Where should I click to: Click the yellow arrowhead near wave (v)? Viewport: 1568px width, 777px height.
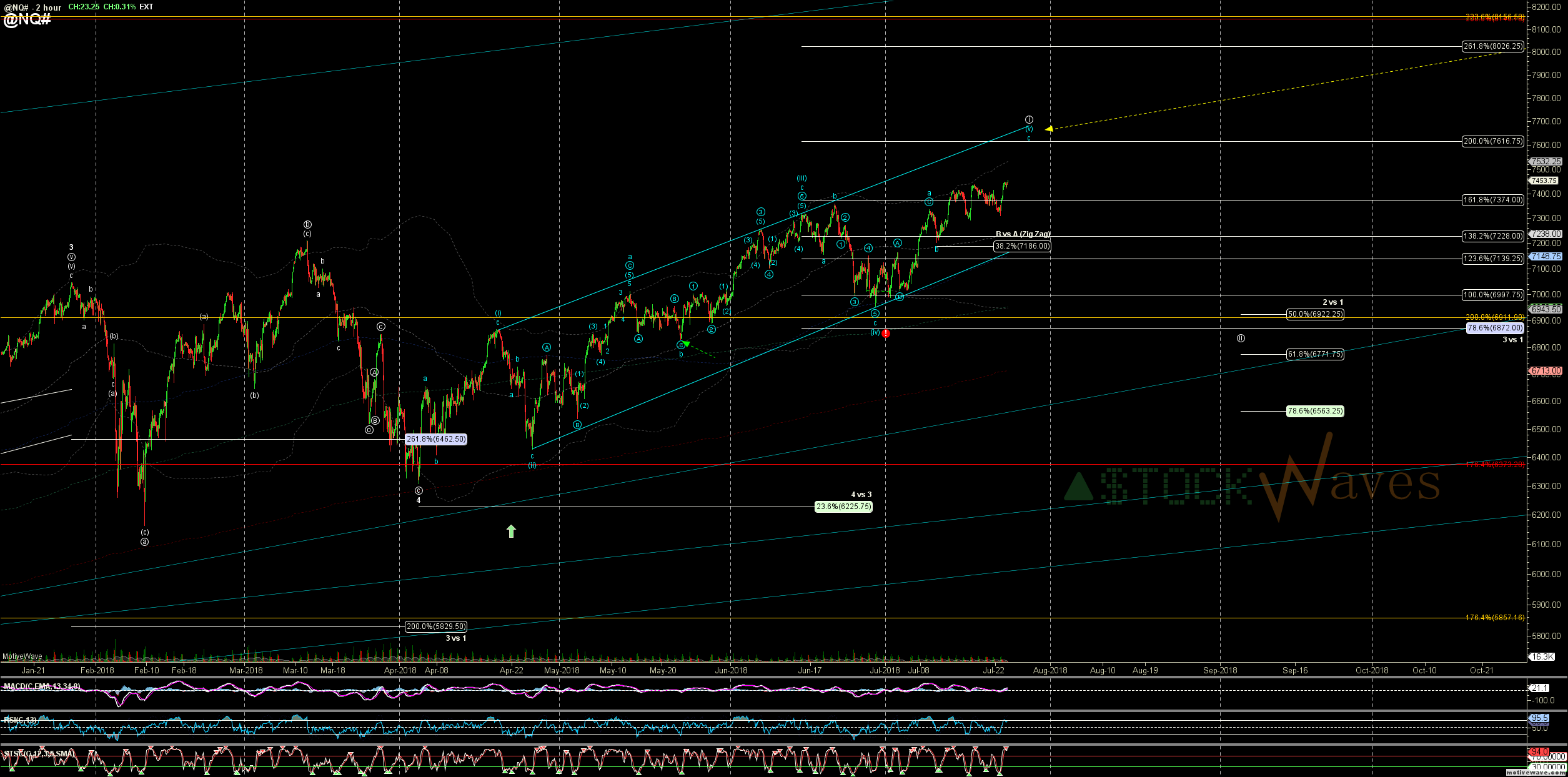coord(1049,129)
